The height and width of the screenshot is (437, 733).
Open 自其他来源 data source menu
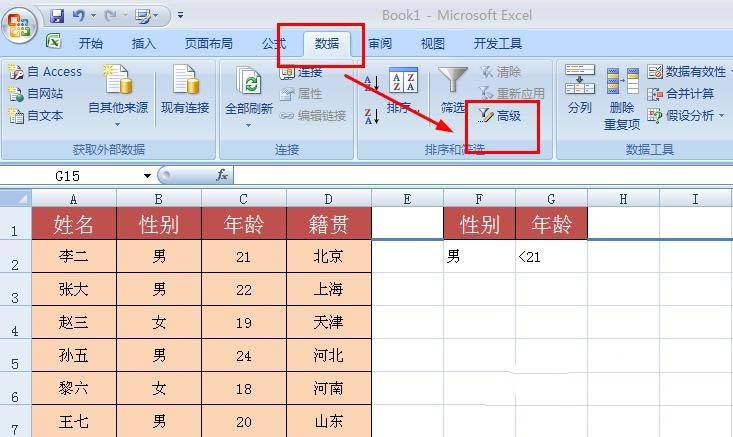[x=118, y=95]
